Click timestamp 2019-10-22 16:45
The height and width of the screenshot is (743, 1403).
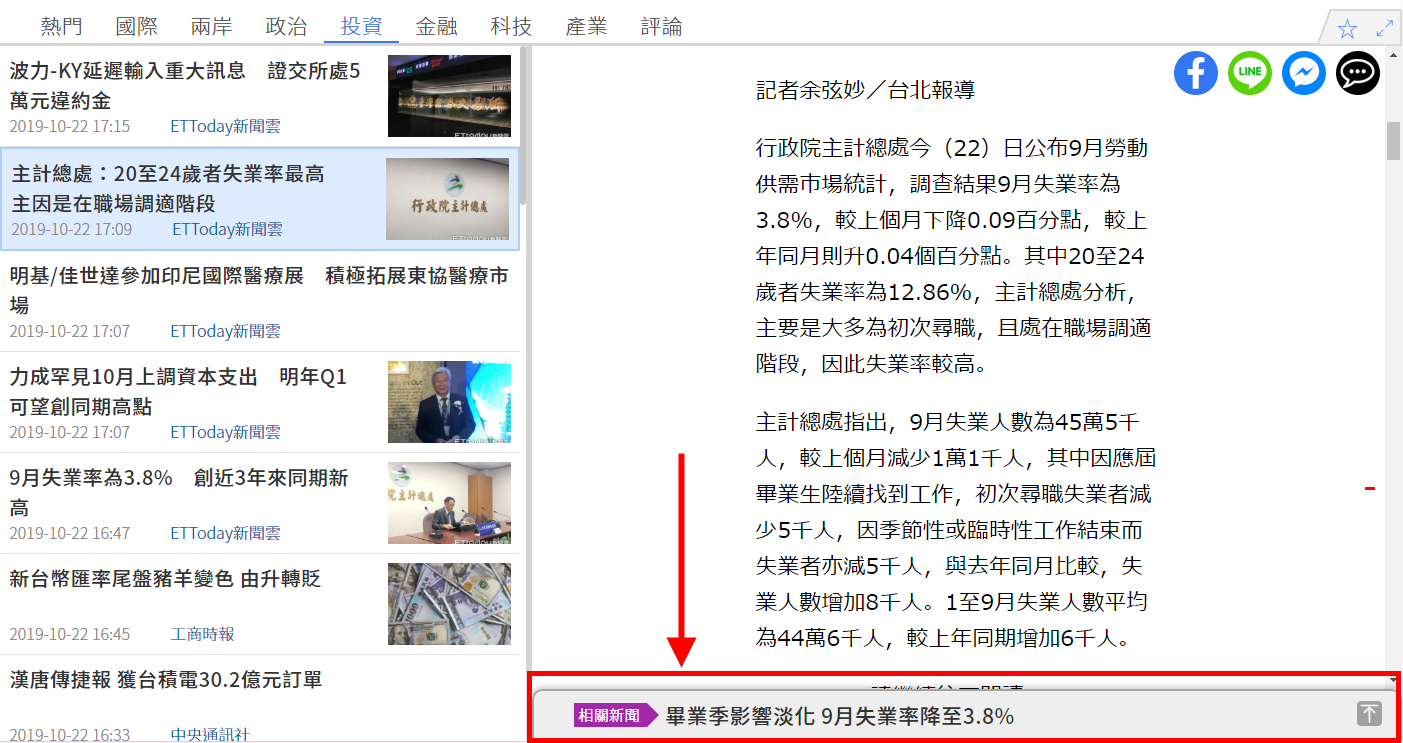(70, 634)
